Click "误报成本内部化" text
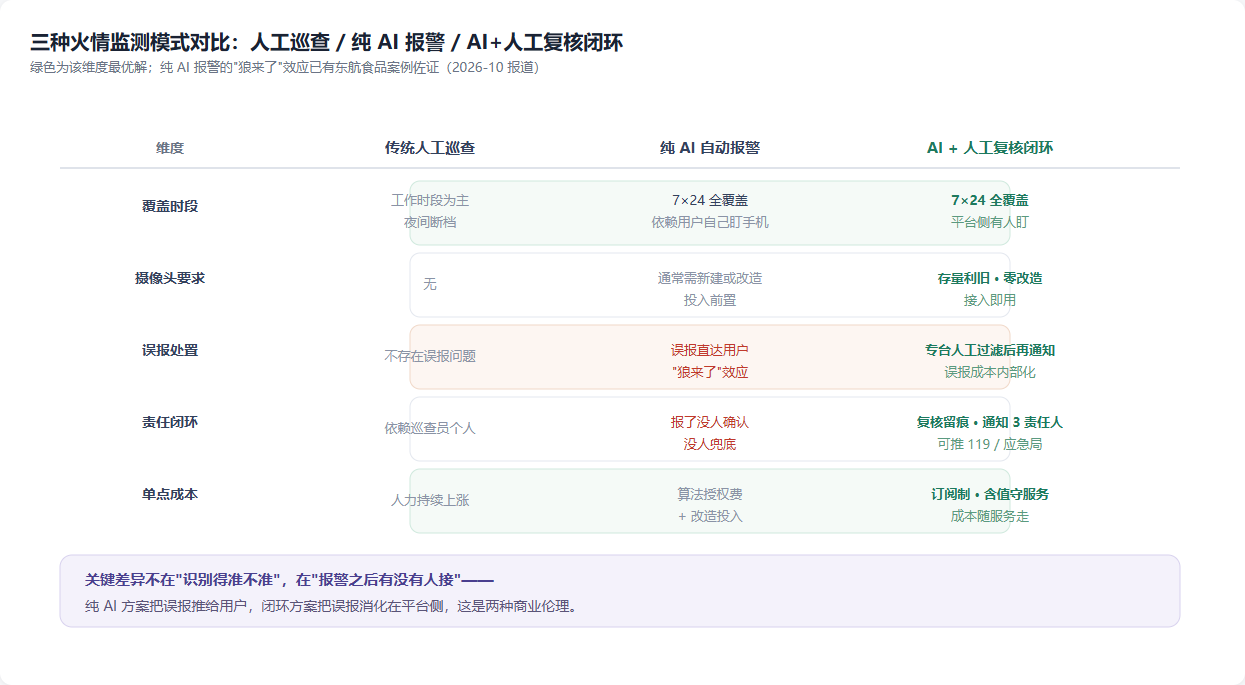The image size is (1245, 685). tap(990, 372)
